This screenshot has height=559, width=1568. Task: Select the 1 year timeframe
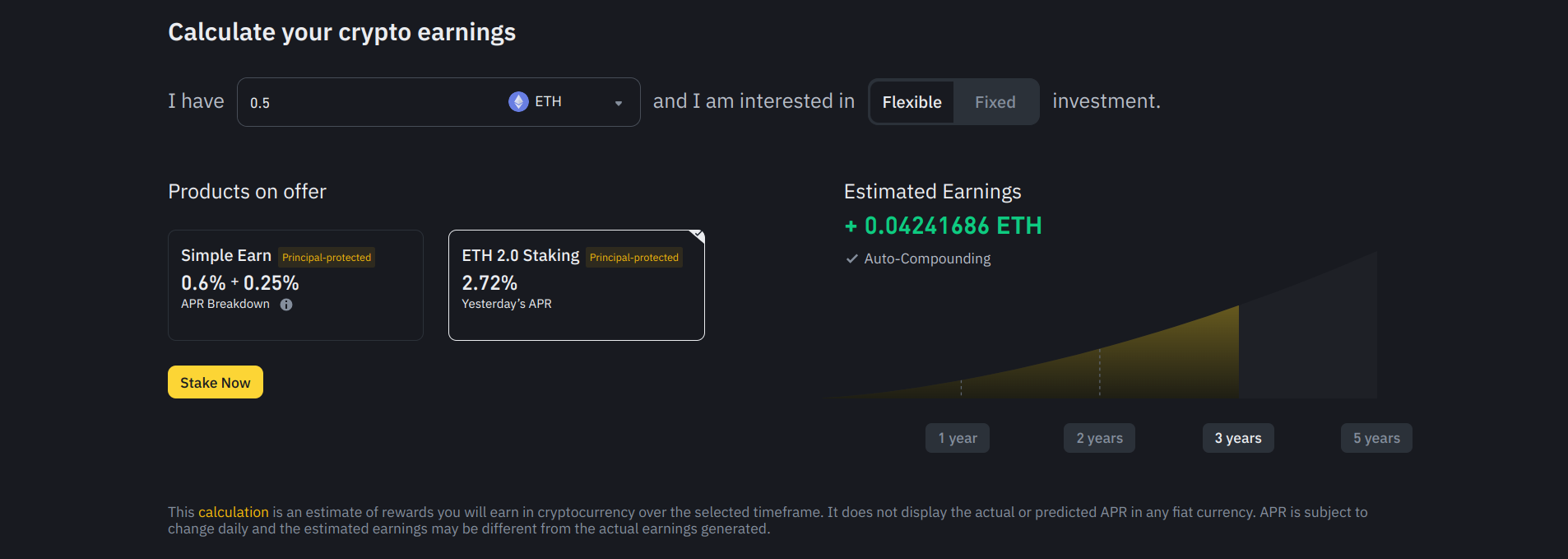[957, 437]
